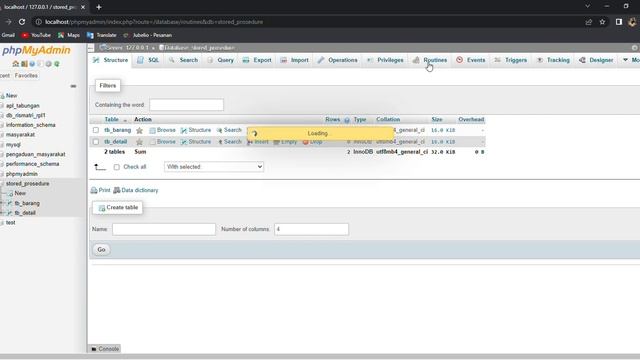Tick the tb_detail row checkbox
640x360 pixels.
[x=96, y=142]
